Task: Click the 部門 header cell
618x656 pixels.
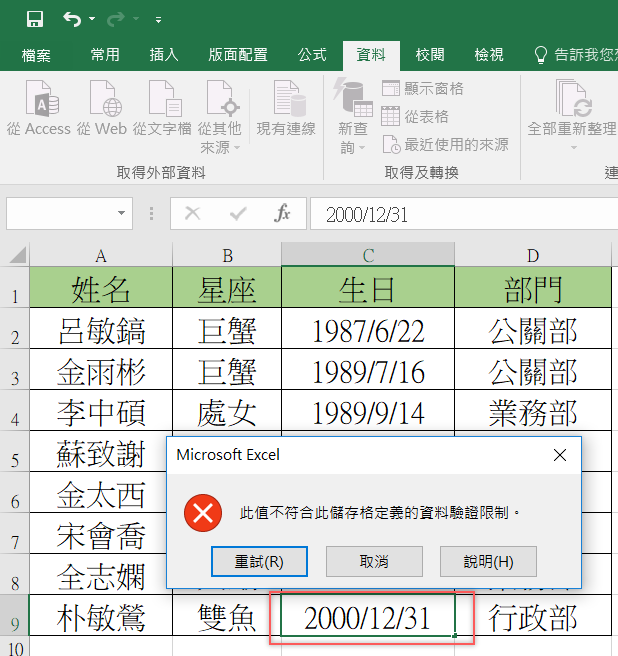Action: pos(533,288)
